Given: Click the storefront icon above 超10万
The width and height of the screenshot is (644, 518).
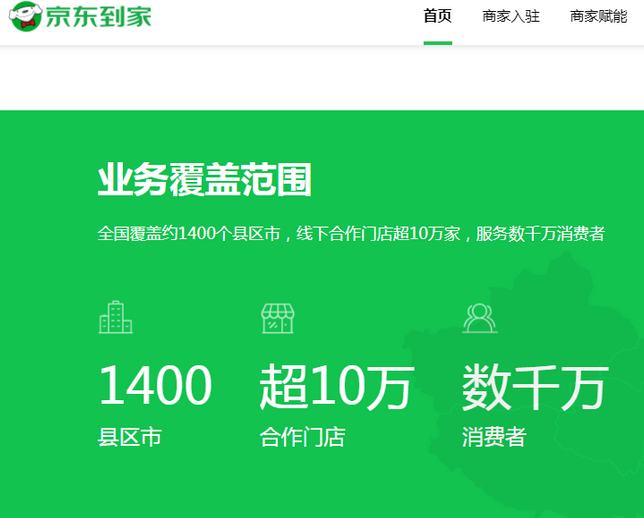Looking at the screenshot, I should pos(278,318).
